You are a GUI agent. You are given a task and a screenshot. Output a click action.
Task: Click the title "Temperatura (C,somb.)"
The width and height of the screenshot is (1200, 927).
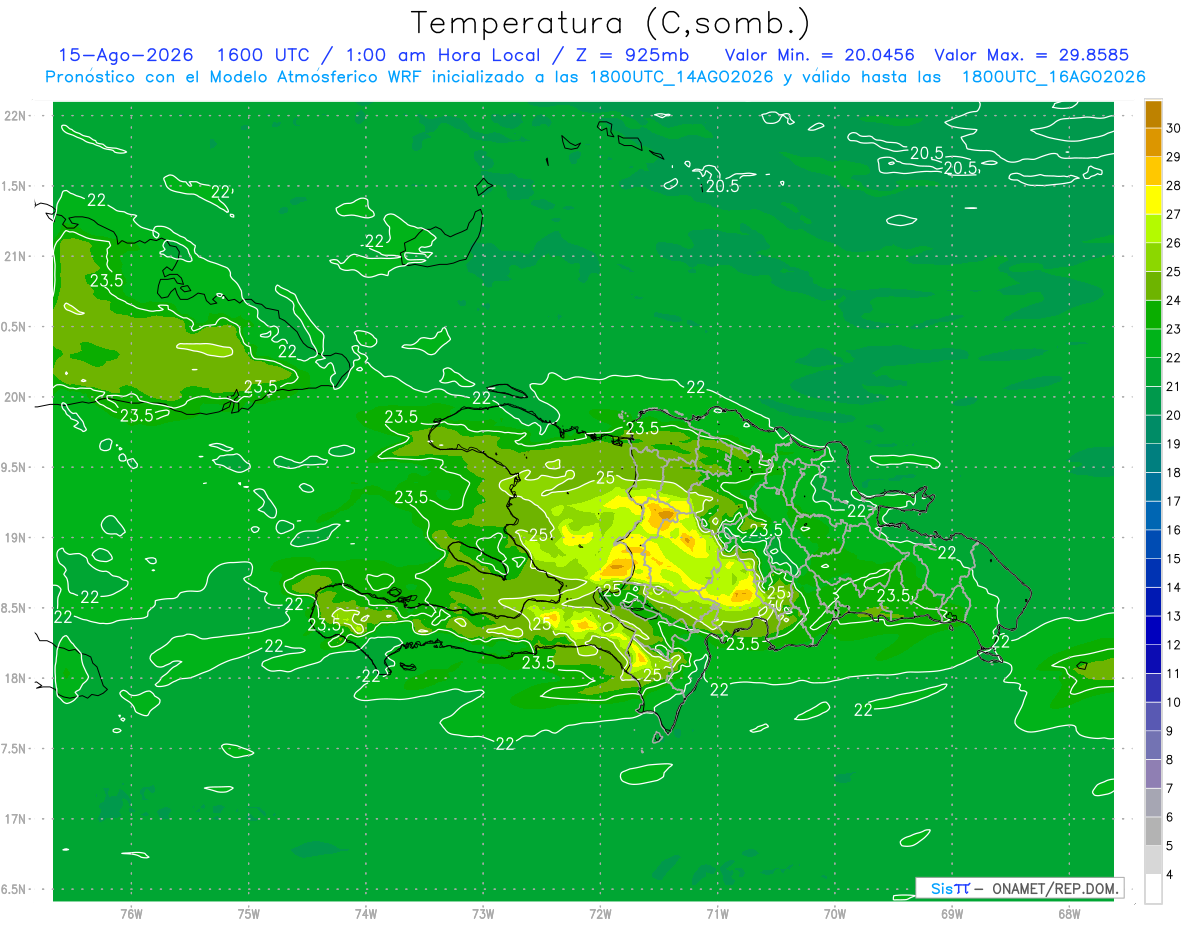pos(611,23)
